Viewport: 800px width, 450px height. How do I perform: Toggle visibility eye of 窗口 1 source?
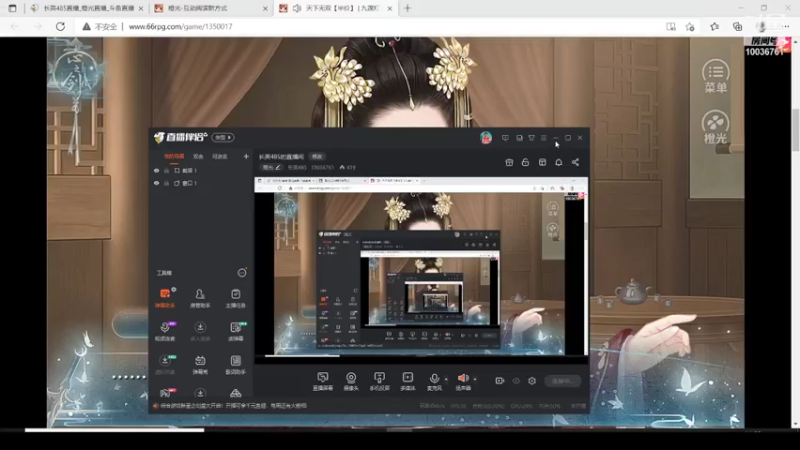pos(157,183)
